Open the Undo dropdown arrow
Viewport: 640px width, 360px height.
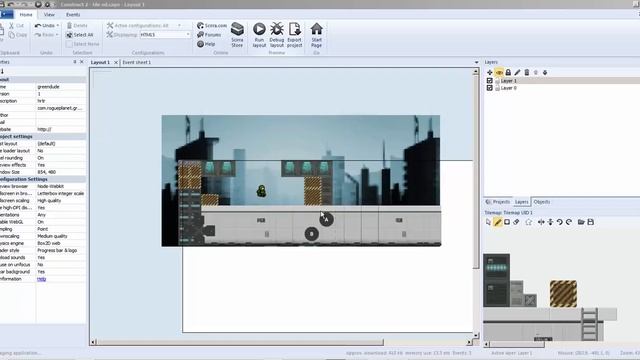[58, 25]
